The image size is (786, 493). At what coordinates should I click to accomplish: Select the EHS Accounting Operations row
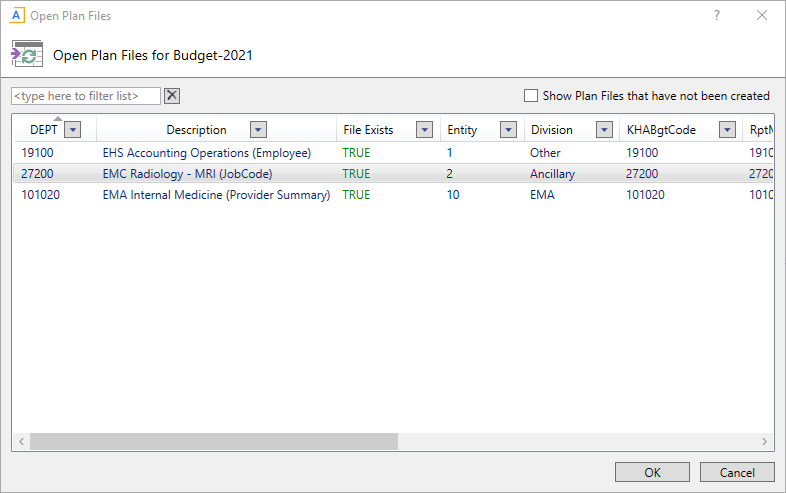(207, 153)
